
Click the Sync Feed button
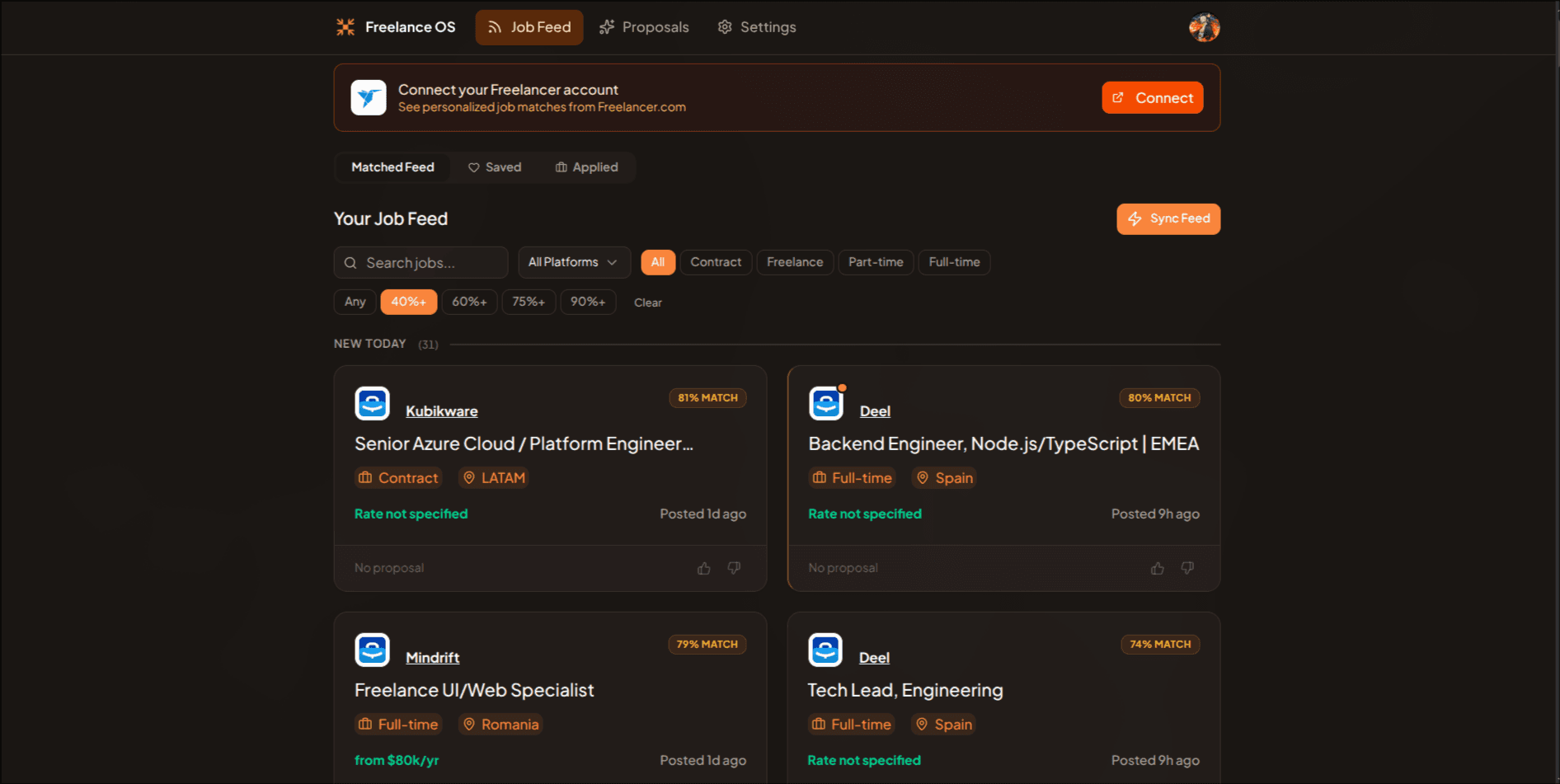[x=1168, y=218]
